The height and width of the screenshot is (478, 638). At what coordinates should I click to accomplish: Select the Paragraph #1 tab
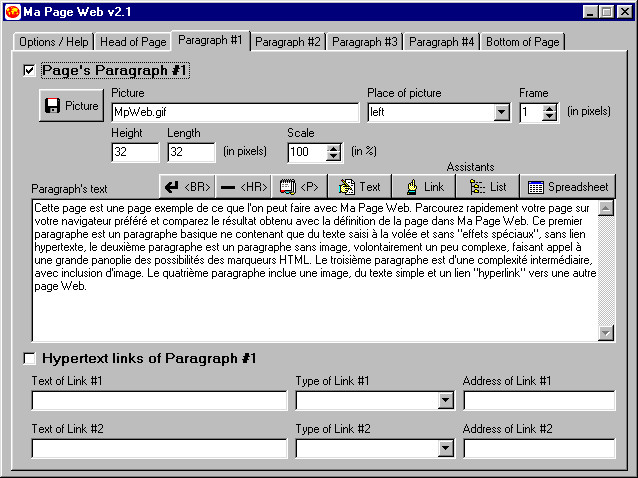tap(210, 40)
